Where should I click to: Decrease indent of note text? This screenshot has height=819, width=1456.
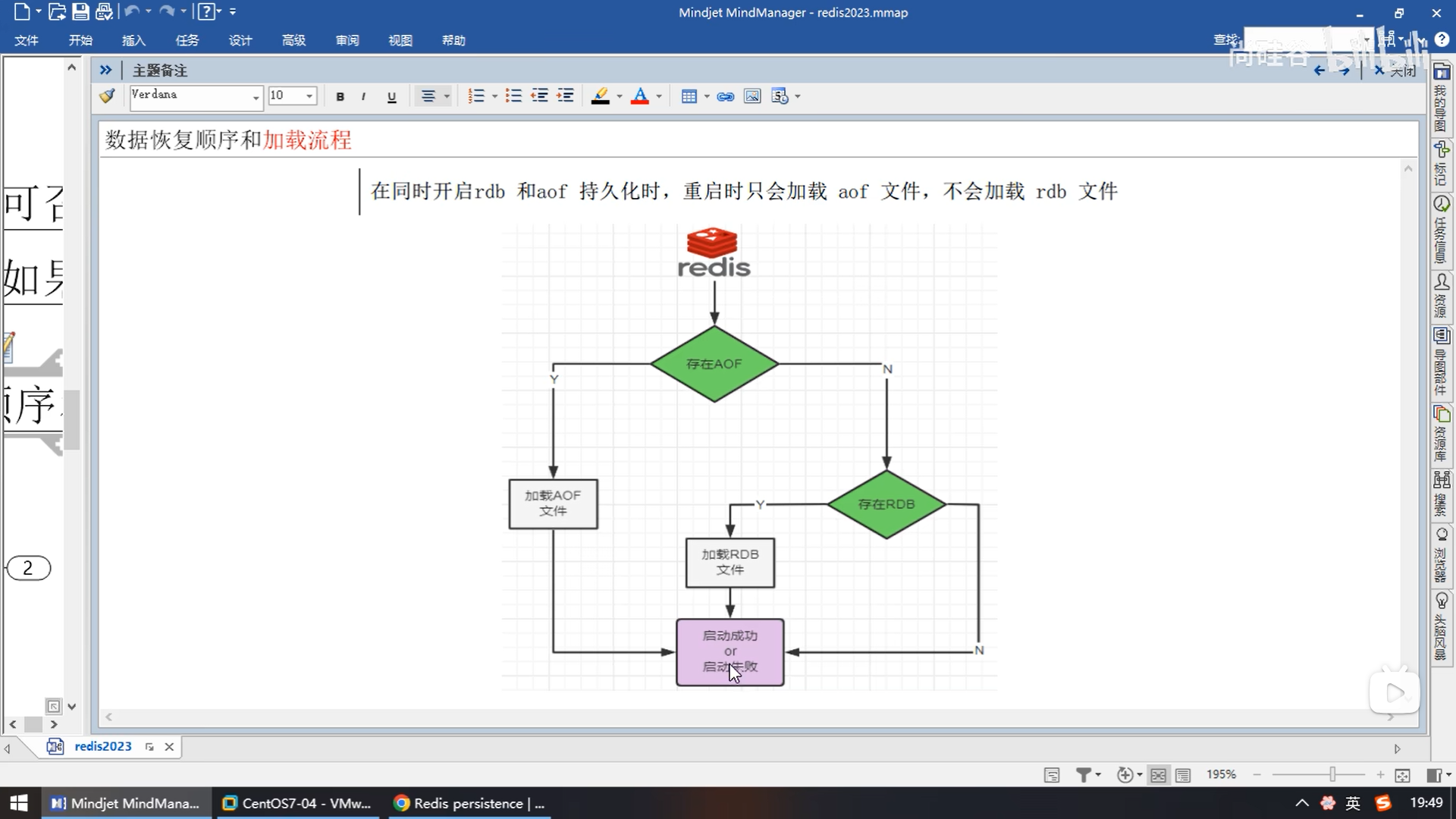pos(539,96)
